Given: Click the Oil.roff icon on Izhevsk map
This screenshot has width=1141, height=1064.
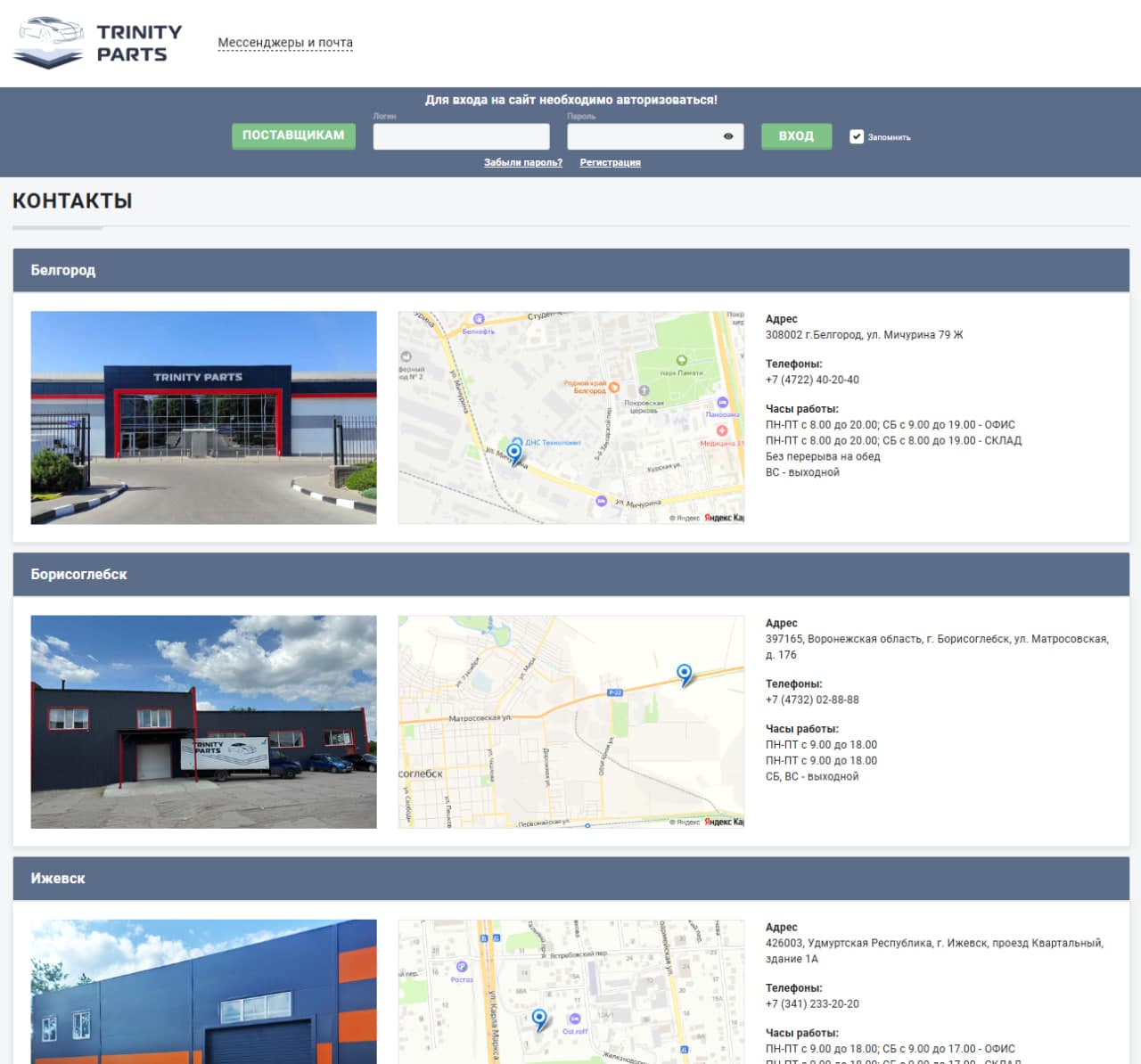Looking at the screenshot, I should [575, 1019].
